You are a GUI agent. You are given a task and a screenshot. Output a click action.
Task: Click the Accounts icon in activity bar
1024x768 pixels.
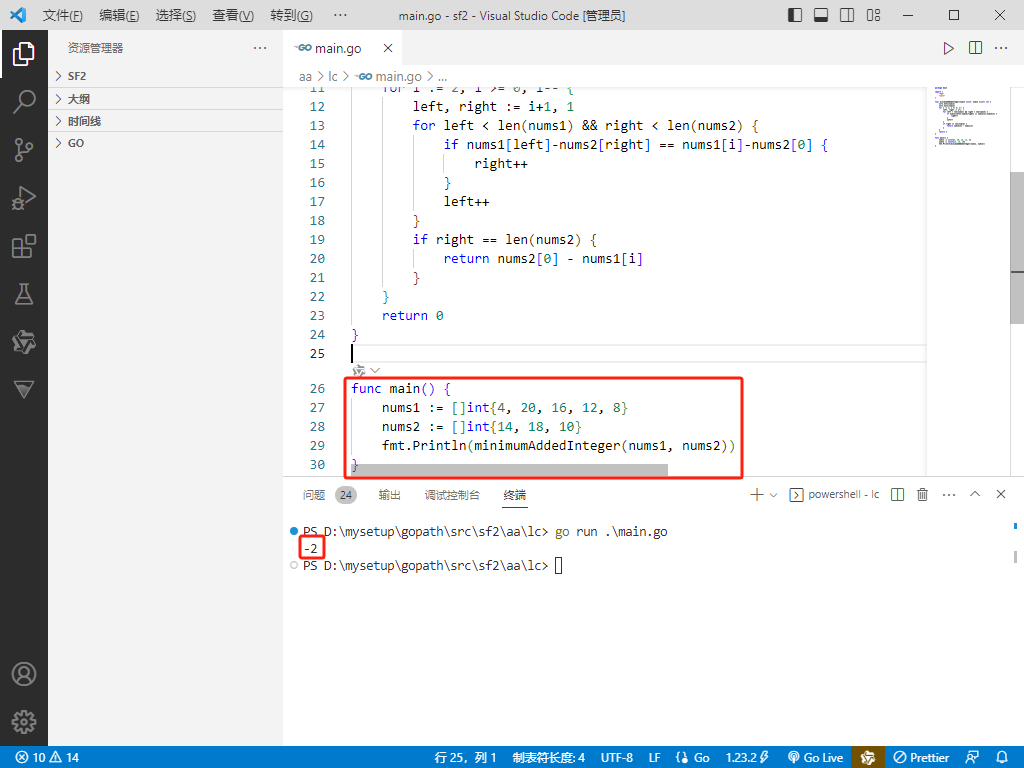coord(24,674)
